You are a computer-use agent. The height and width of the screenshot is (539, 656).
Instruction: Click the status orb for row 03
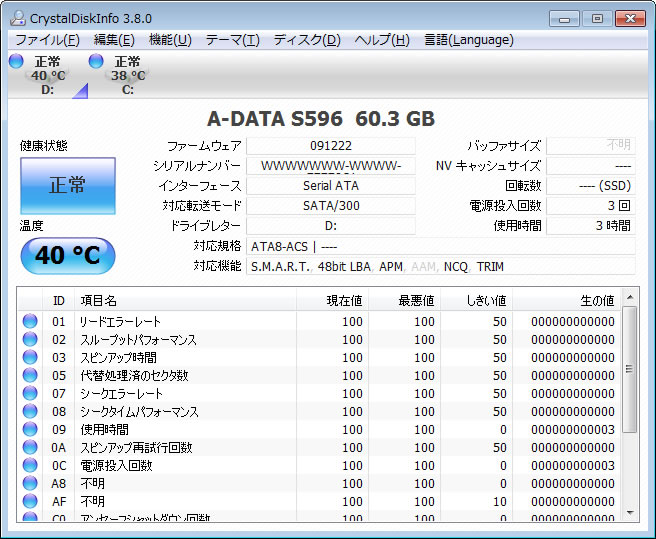pyautogui.click(x=30, y=357)
